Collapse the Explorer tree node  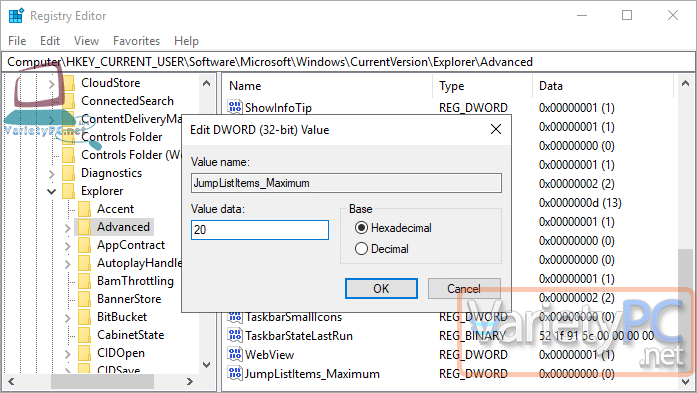pos(52,192)
